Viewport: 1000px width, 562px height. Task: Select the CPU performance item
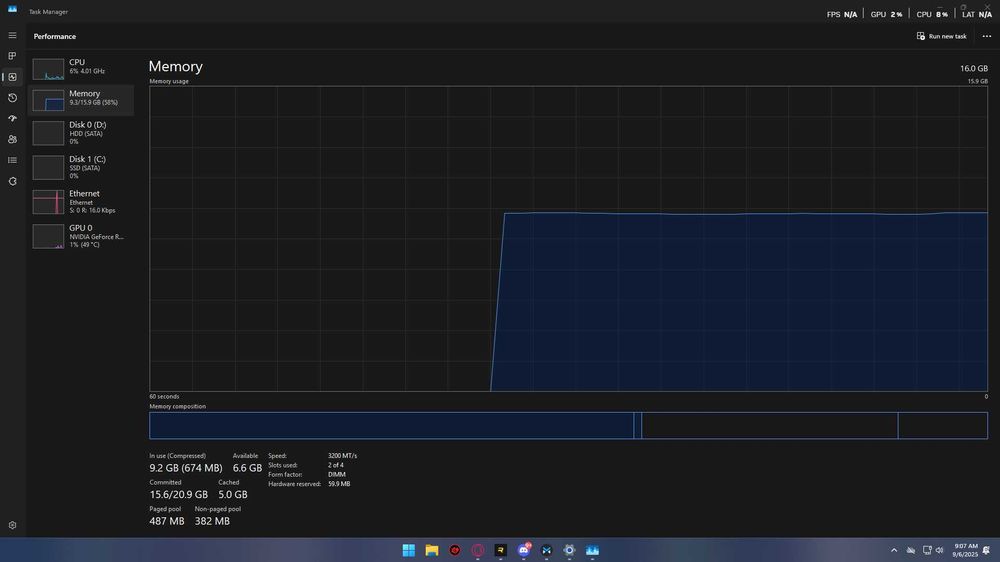coord(81,68)
